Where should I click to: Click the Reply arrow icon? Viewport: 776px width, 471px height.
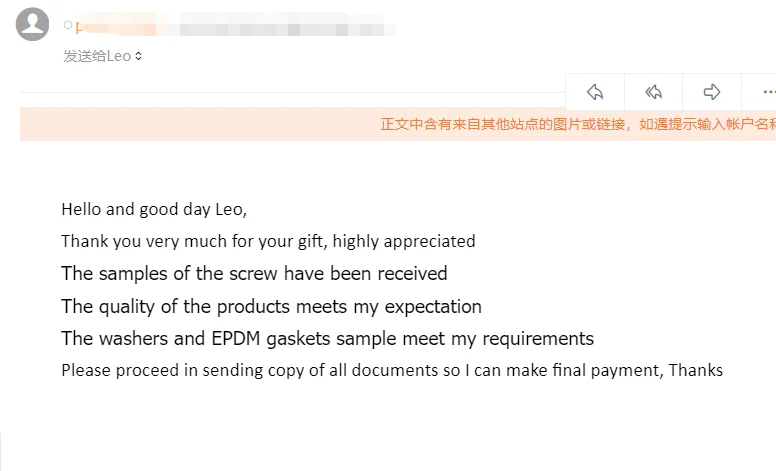pyautogui.click(x=595, y=92)
